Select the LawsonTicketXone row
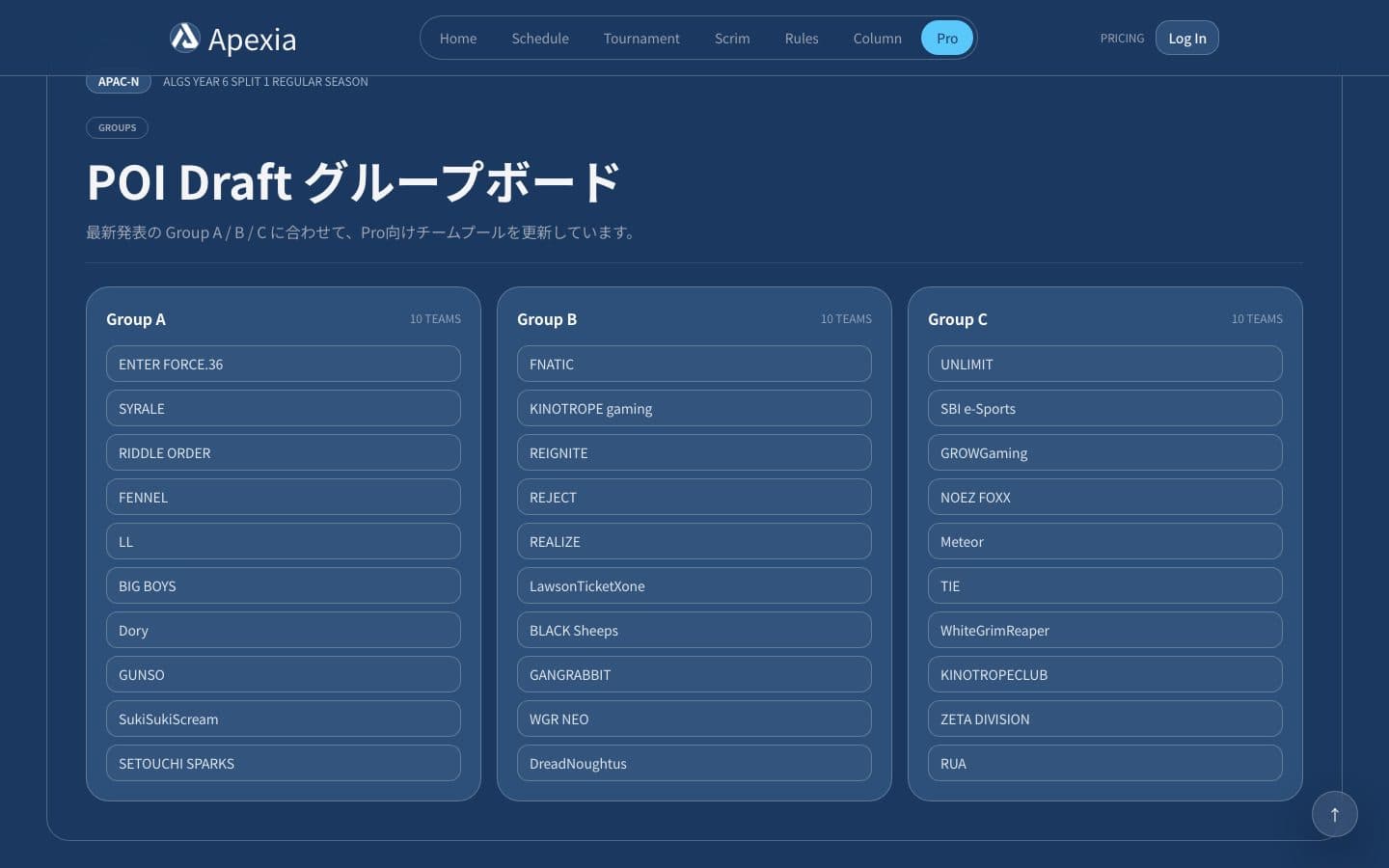The width and height of the screenshot is (1389, 868). (694, 585)
